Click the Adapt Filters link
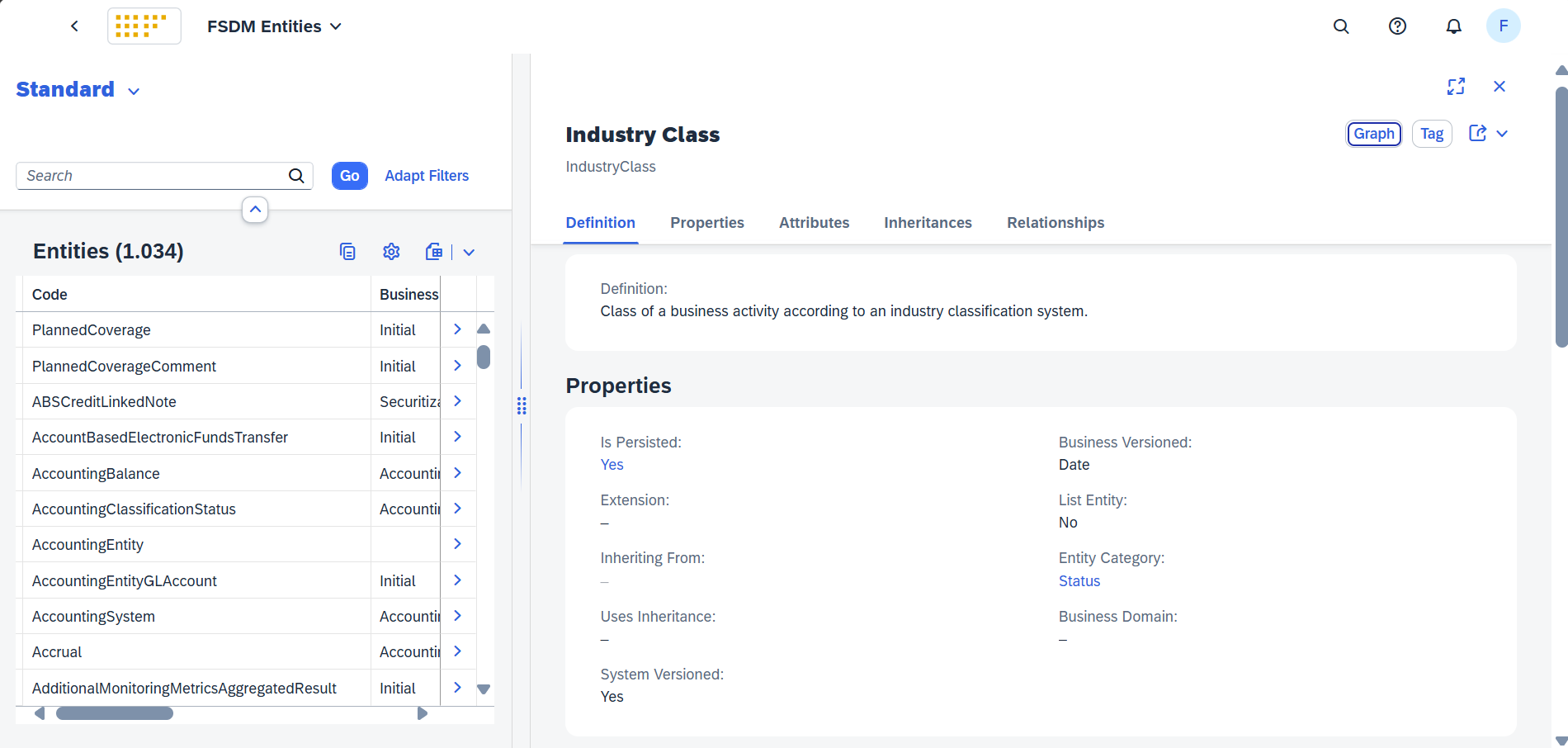Screen dimensions: 1568x748 point(426,176)
